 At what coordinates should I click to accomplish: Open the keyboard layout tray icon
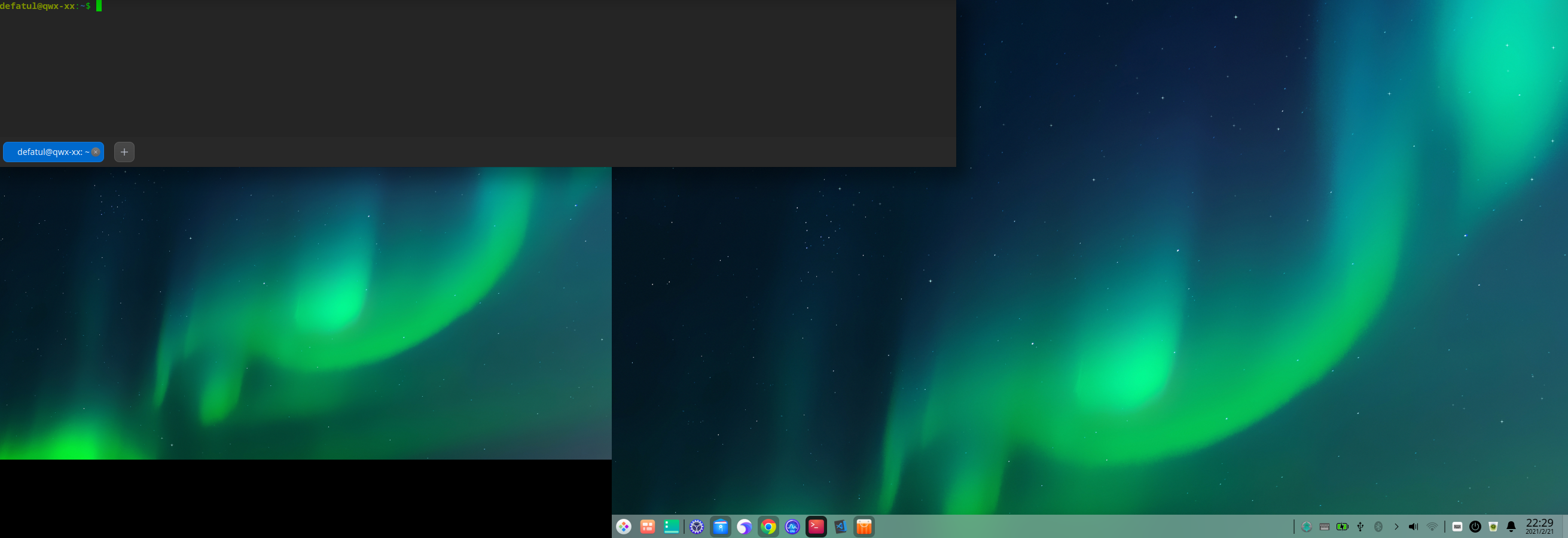pos(1325,527)
